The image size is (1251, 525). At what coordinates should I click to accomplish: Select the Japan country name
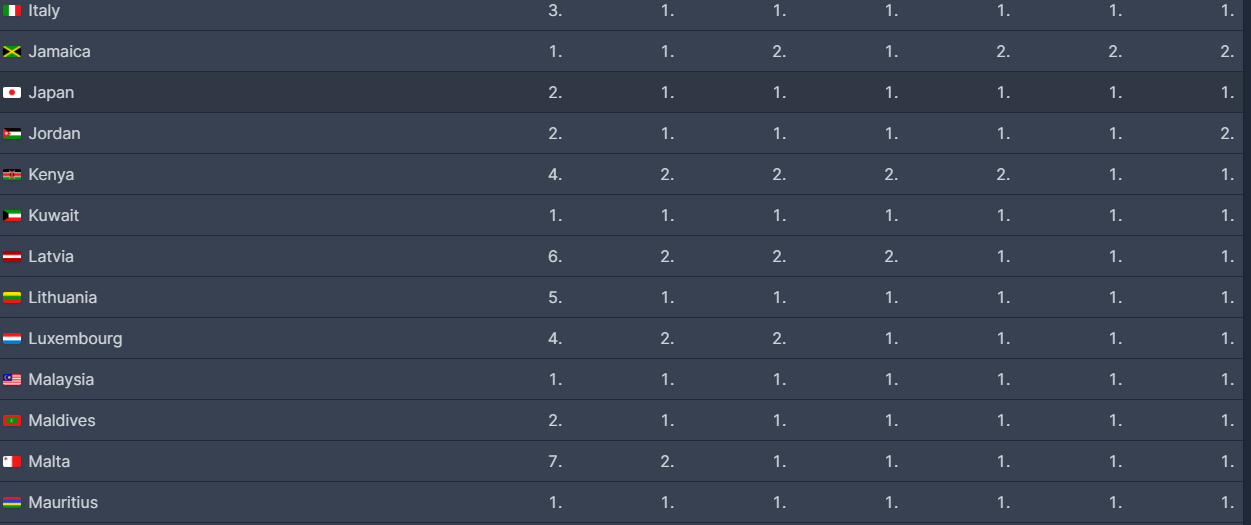click(x=51, y=92)
